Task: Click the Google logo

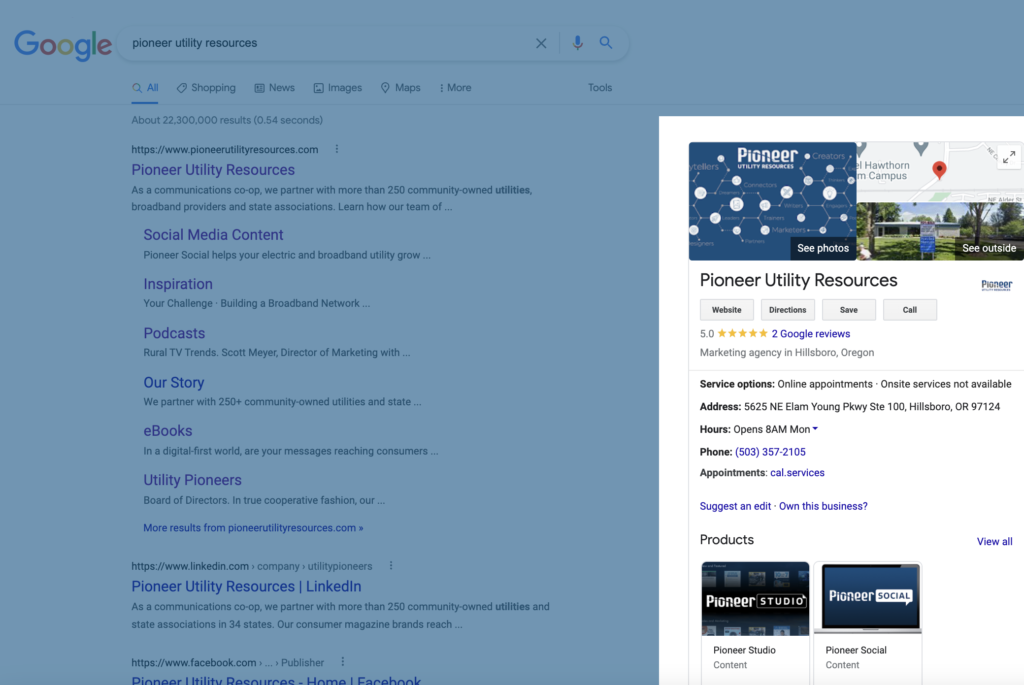Action: coord(62,44)
